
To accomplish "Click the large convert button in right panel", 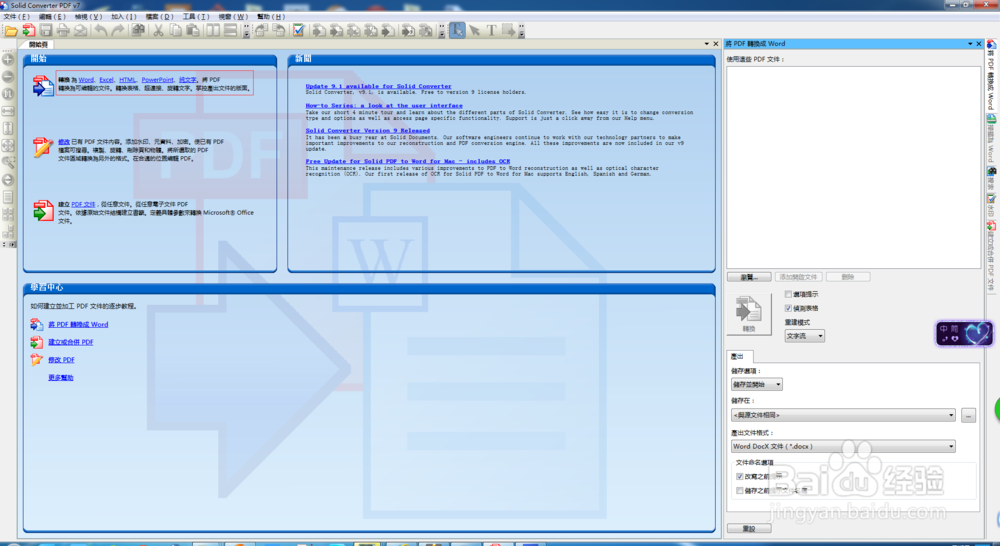I will click(x=749, y=314).
